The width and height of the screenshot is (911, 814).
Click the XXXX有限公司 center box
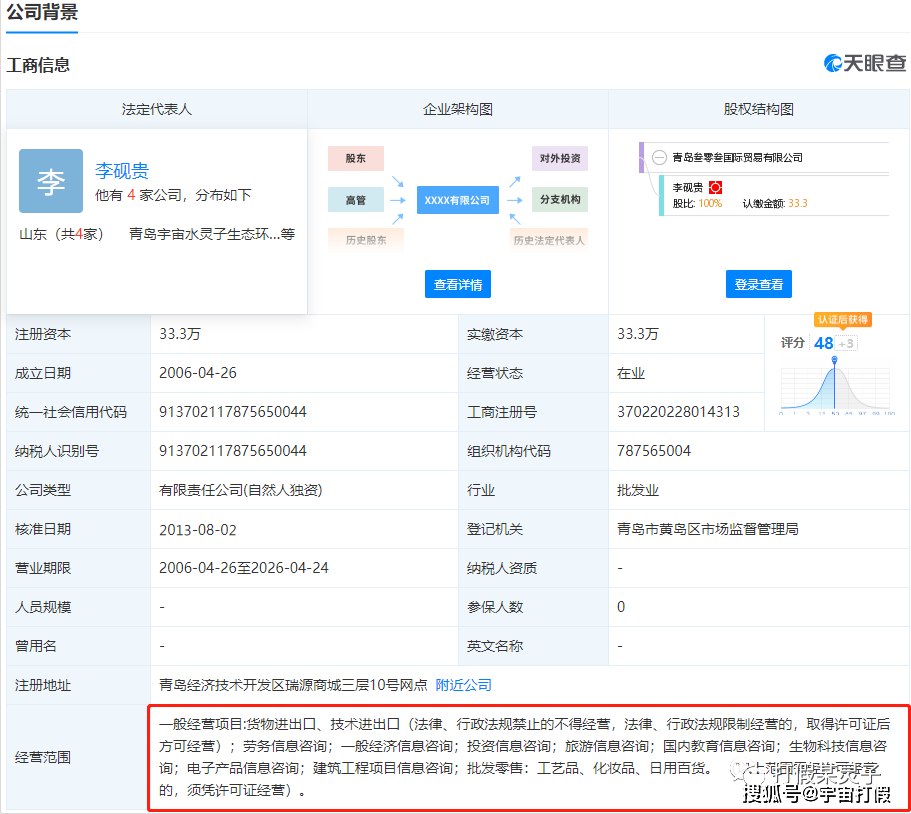[458, 200]
